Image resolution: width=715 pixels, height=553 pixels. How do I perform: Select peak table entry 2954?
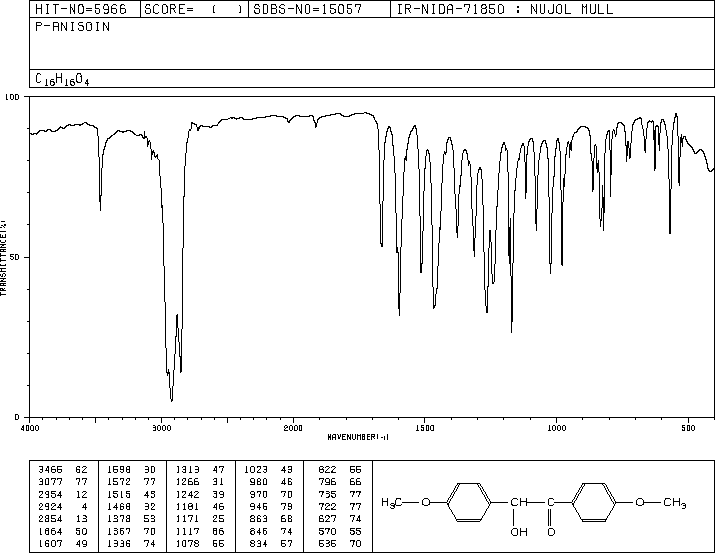50,494
